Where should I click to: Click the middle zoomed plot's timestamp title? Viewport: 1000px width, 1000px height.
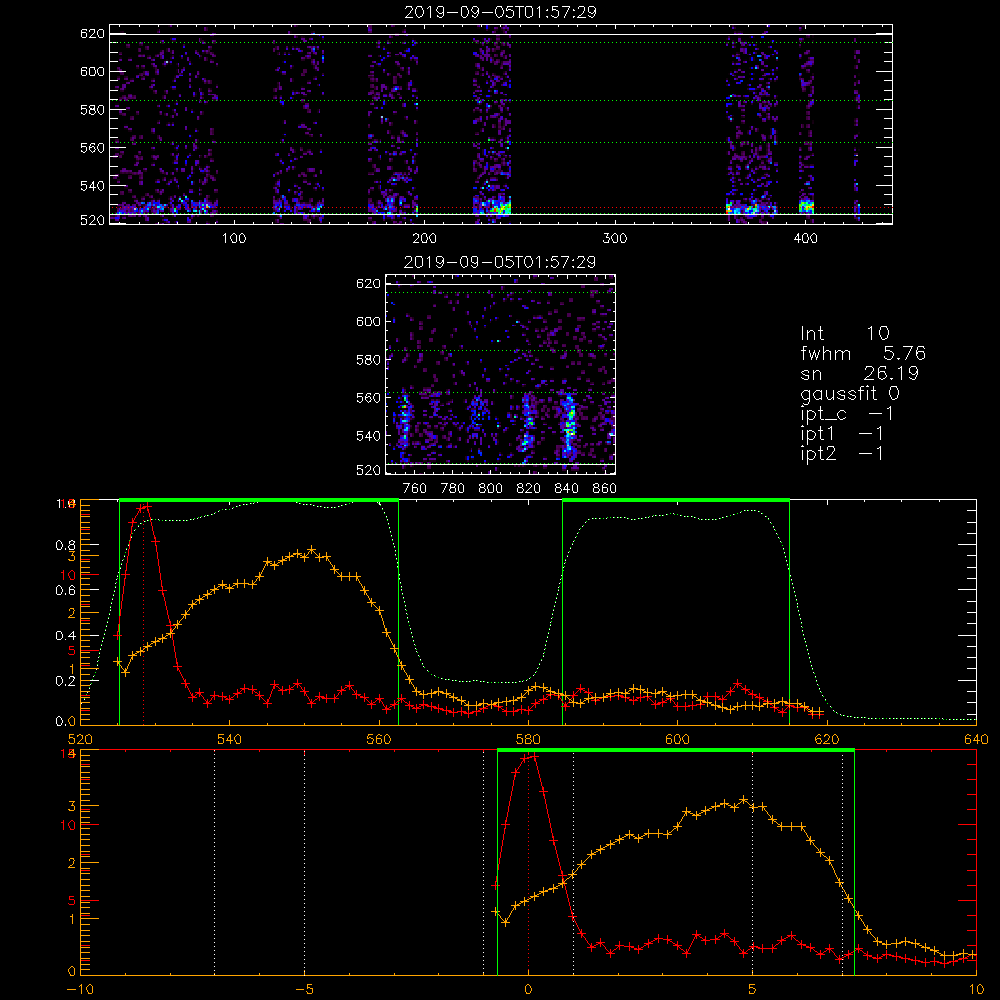point(500,262)
